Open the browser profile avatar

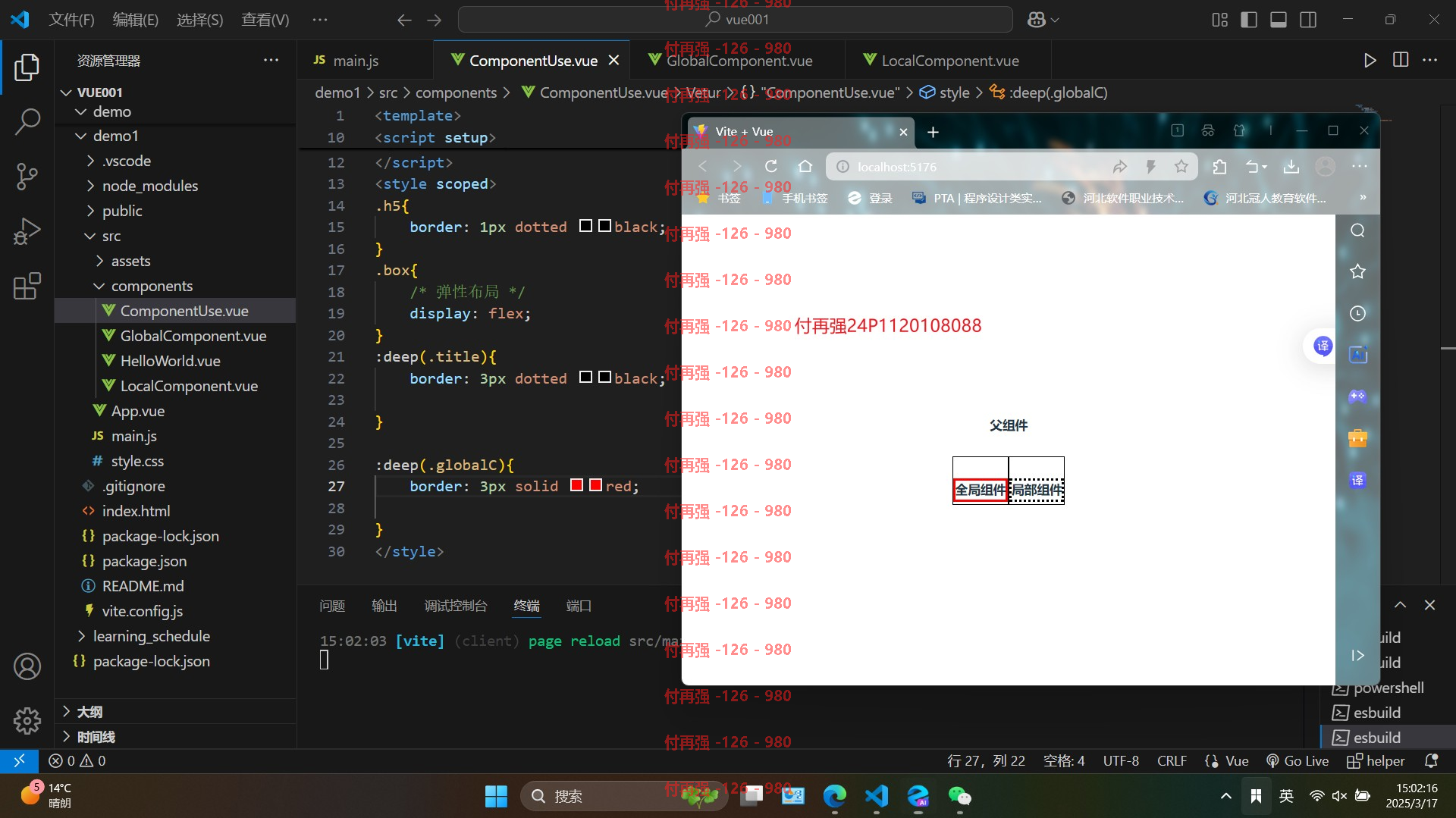(x=1326, y=166)
